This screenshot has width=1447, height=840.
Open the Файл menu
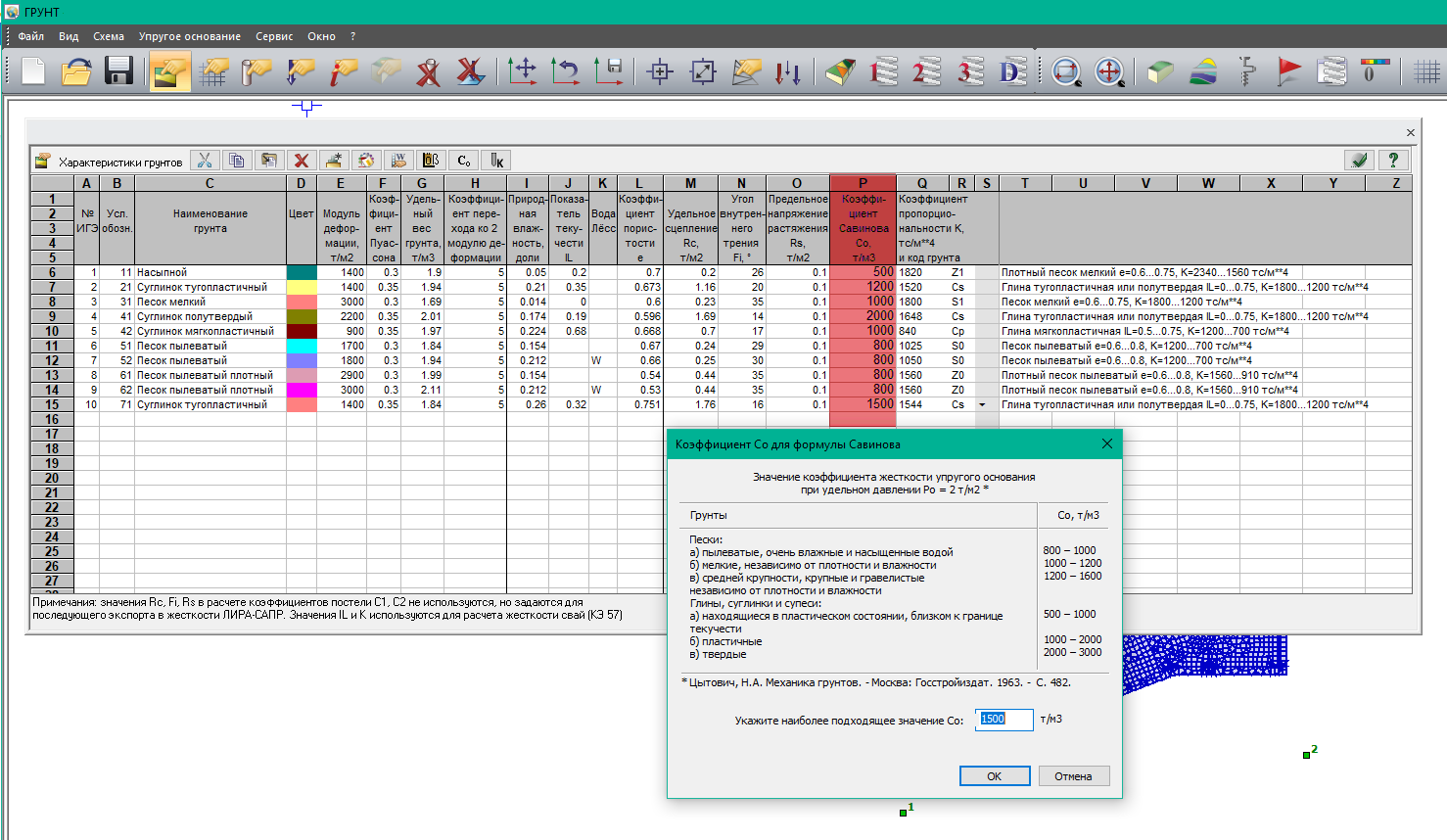30,36
